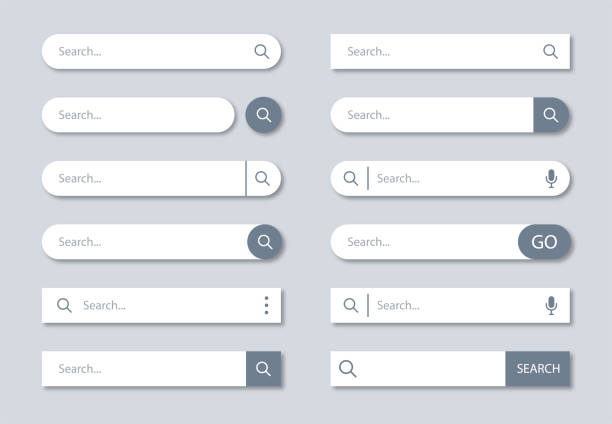612x424 pixels.
Task: Click the detached dark circular search button
Action: pyautogui.click(x=264, y=115)
